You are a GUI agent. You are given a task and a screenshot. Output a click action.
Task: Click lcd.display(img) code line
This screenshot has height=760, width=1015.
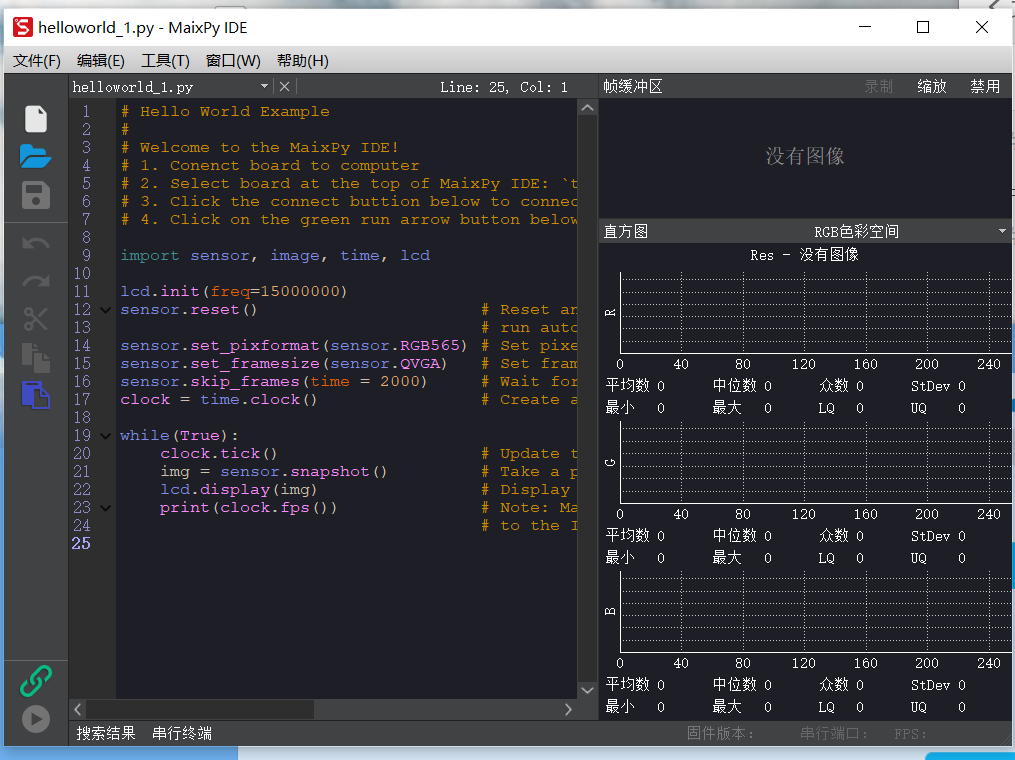point(239,490)
